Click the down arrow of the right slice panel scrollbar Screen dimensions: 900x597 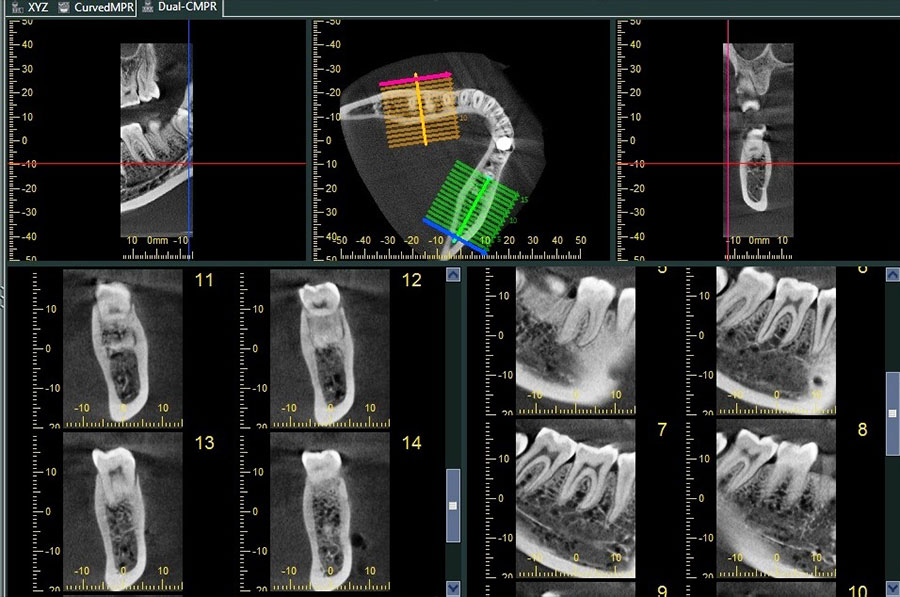click(x=892, y=588)
